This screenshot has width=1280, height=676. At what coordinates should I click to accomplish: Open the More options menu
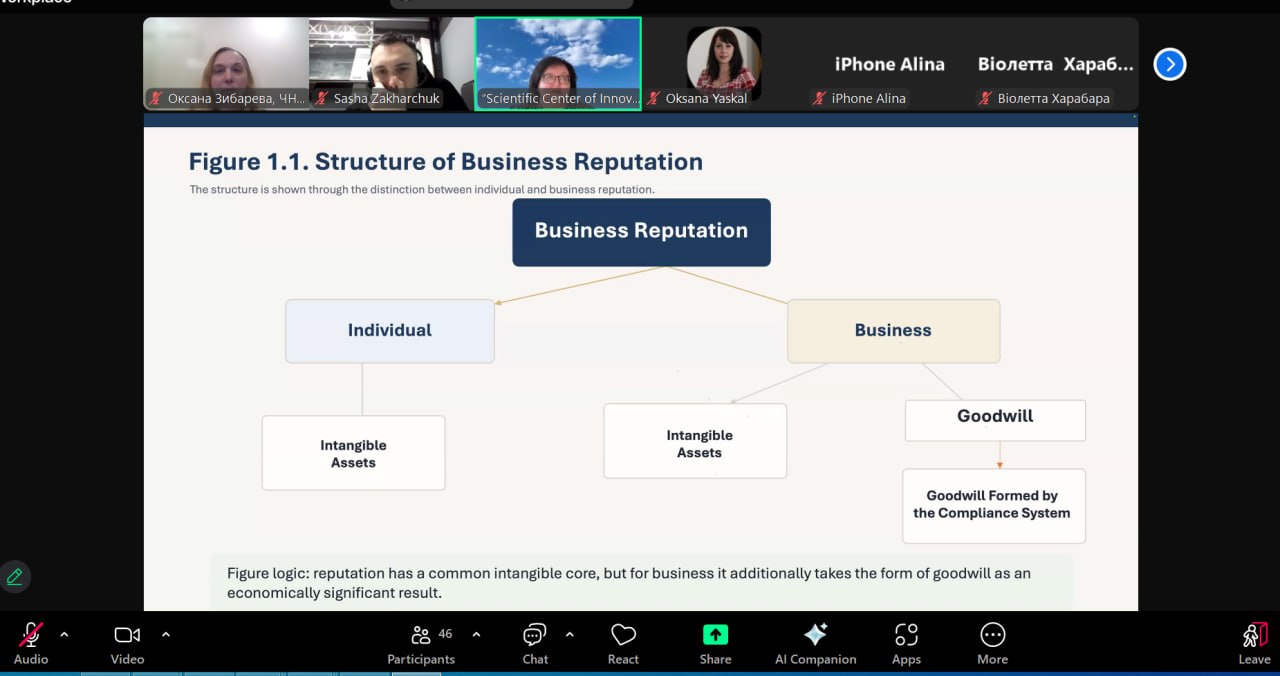coord(992,642)
